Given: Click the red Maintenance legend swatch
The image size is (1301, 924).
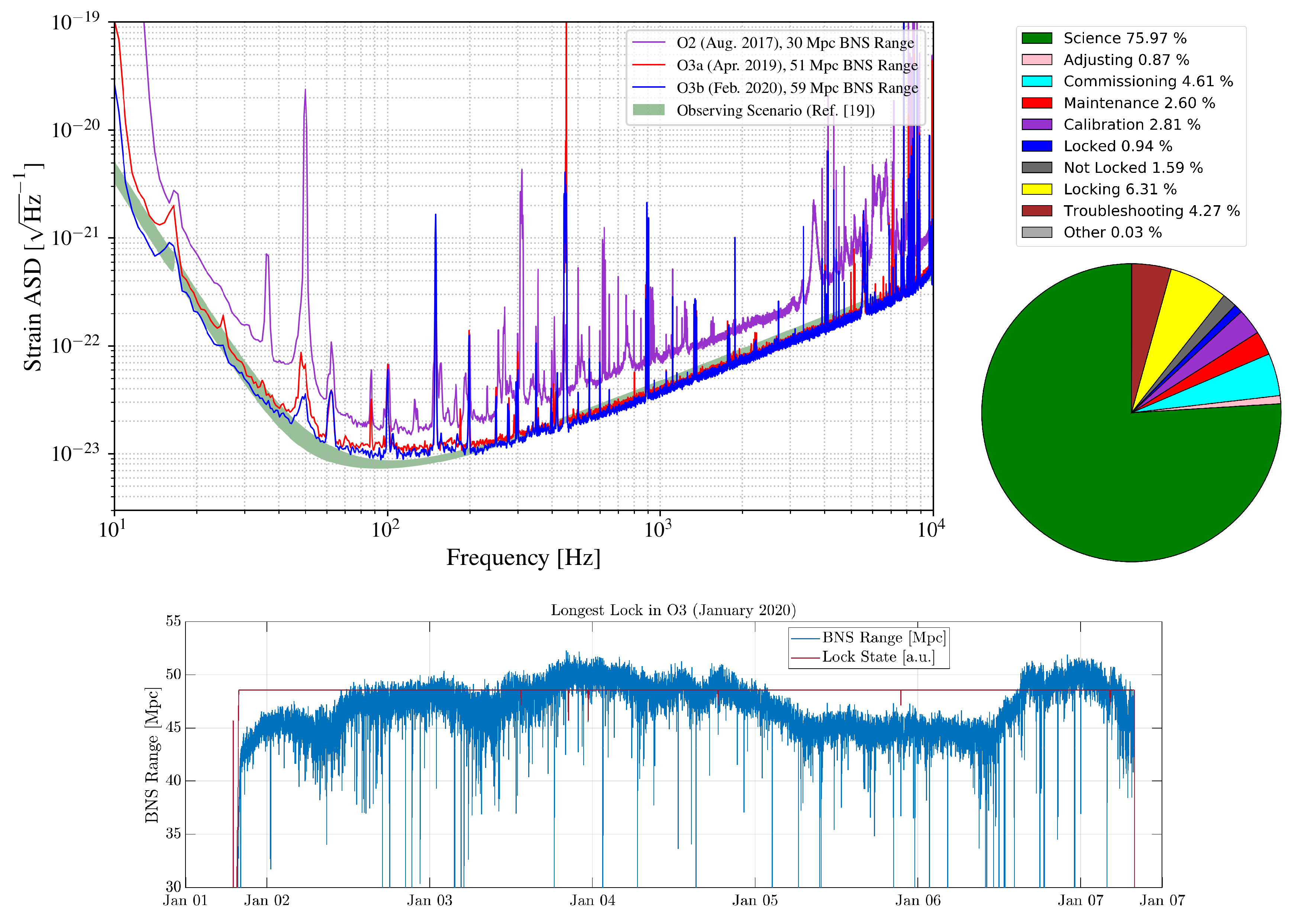Looking at the screenshot, I should tap(1036, 103).
